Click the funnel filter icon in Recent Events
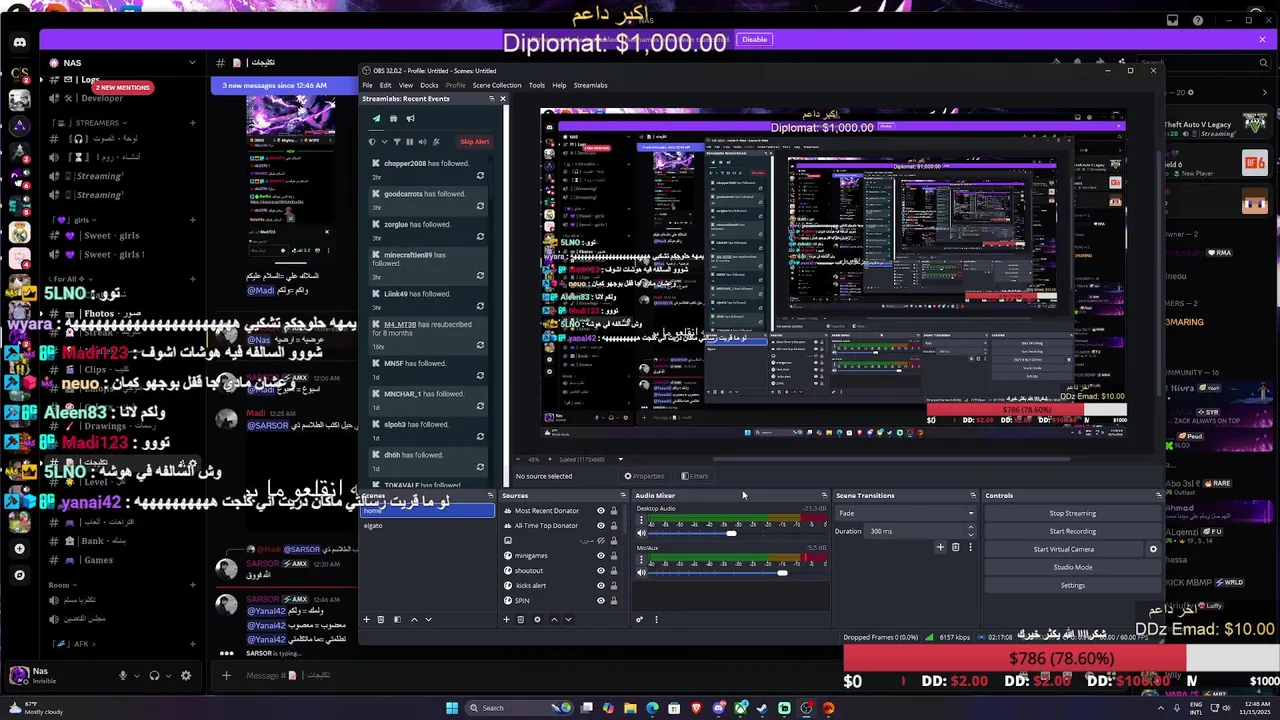The width and height of the screenshot is (1280, 720). coord(397,142)
